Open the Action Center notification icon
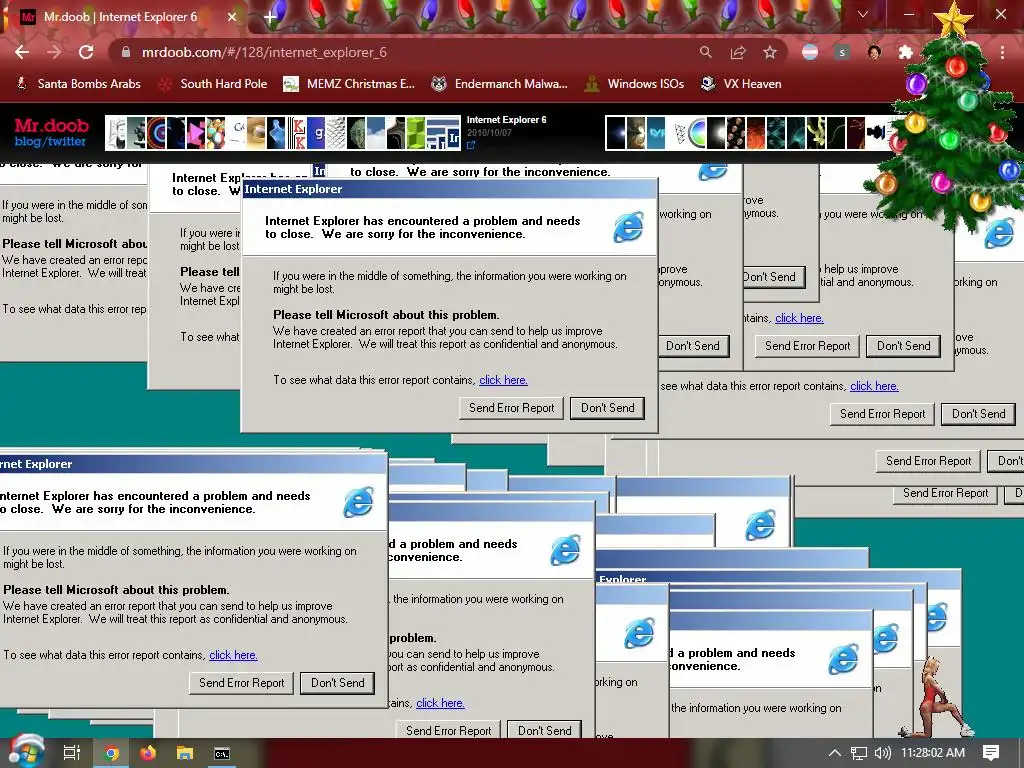This screenshot has height=768, width=1024. [x=991, y=753]
